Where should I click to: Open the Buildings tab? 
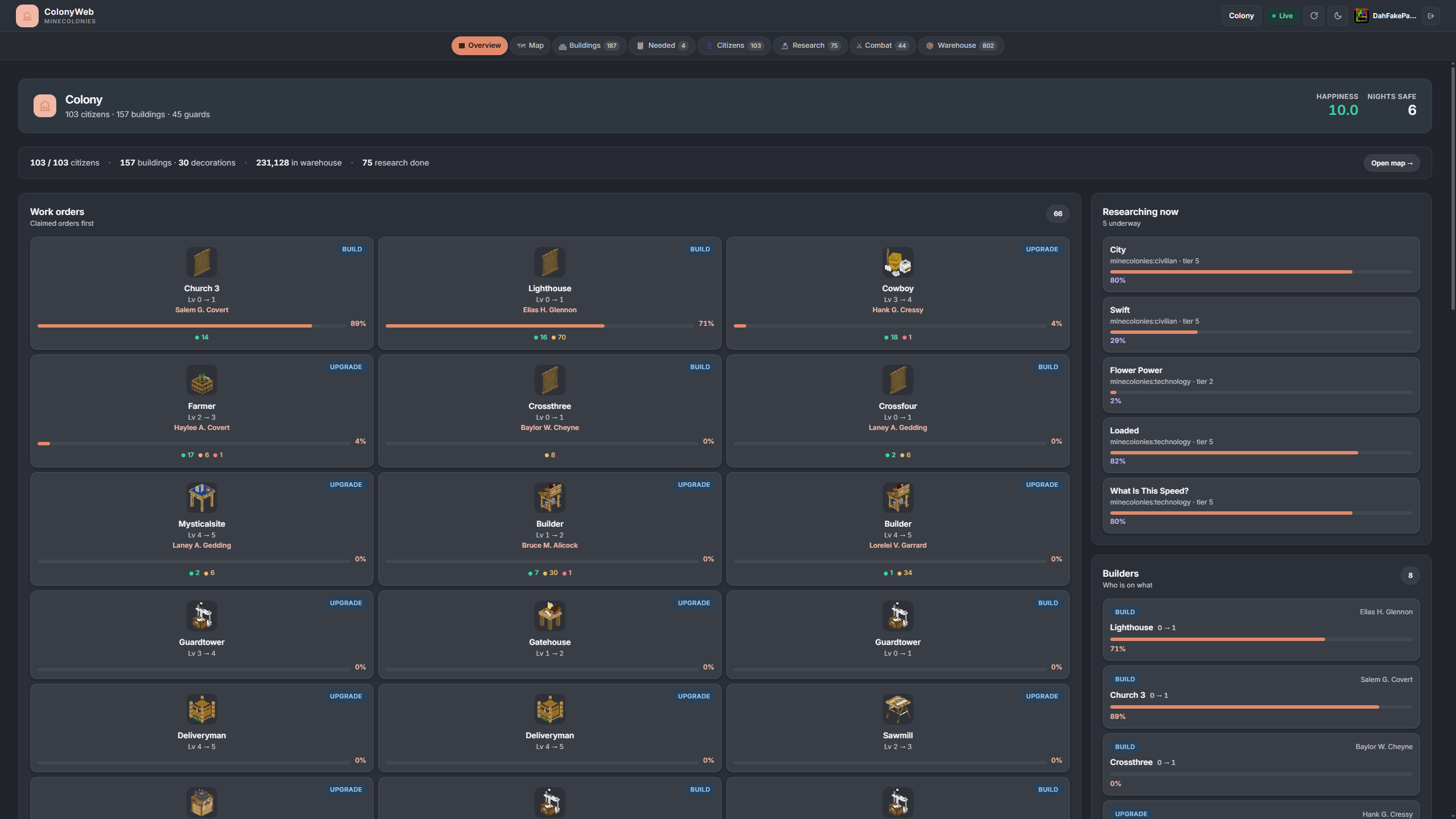click(x=589, y=45)
